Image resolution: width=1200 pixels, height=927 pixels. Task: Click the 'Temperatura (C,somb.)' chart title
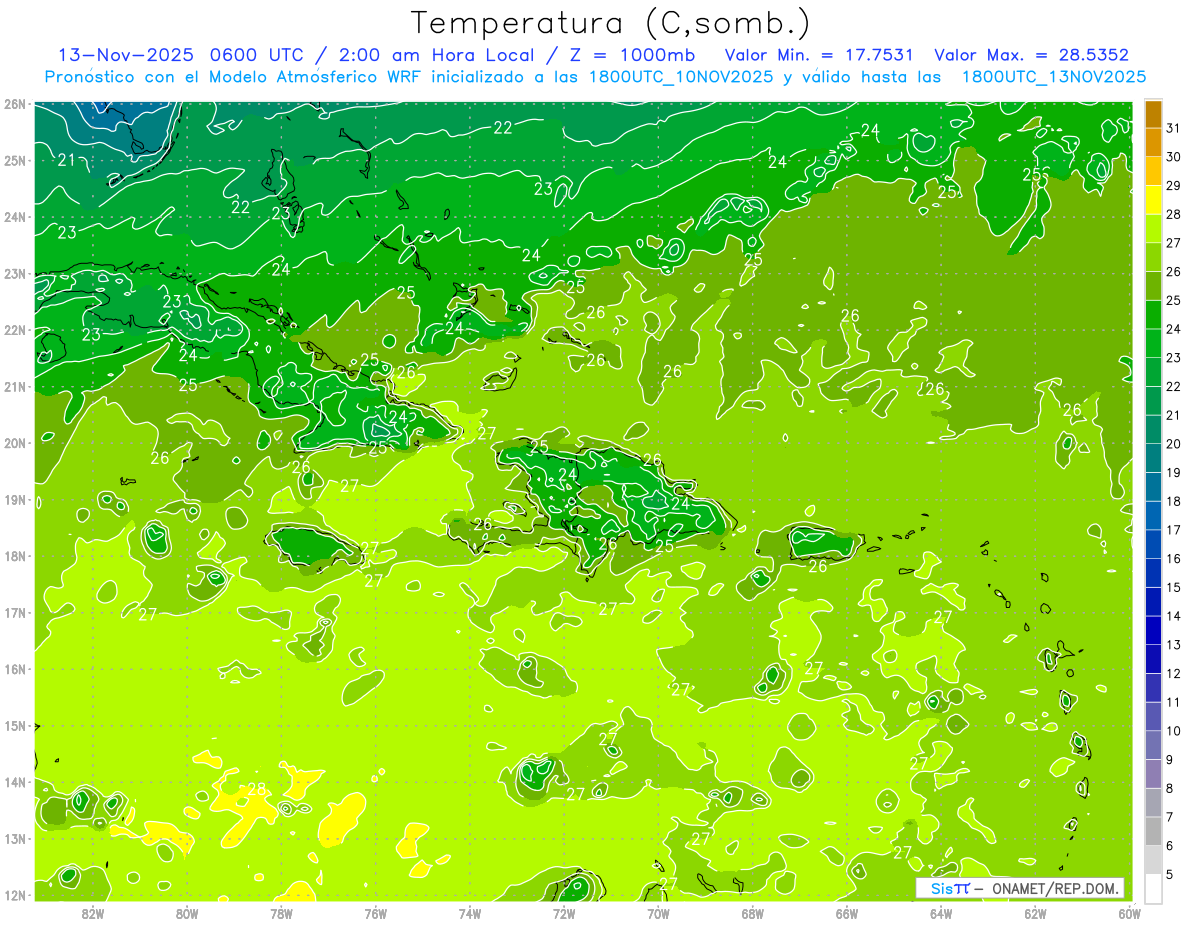coord(611,23)
